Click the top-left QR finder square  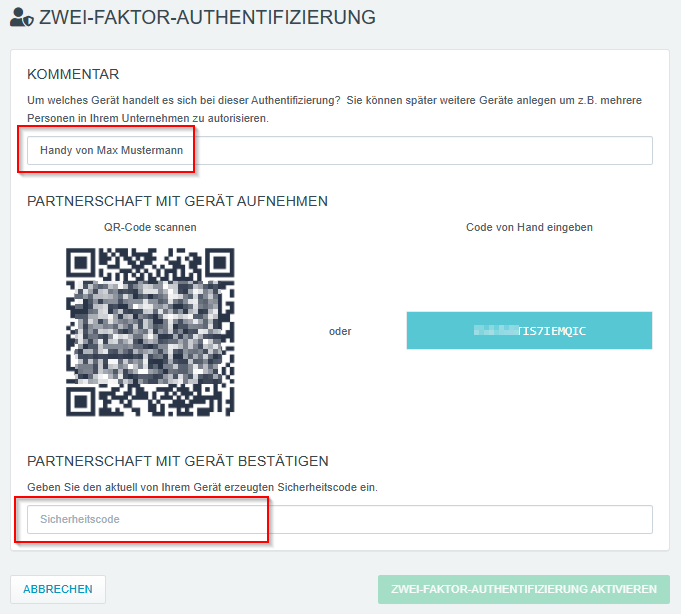click(x=80, y=263)
